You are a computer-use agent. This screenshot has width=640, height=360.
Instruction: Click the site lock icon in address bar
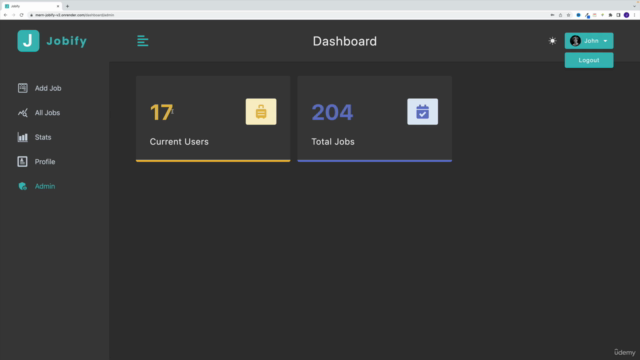[31, 15]
